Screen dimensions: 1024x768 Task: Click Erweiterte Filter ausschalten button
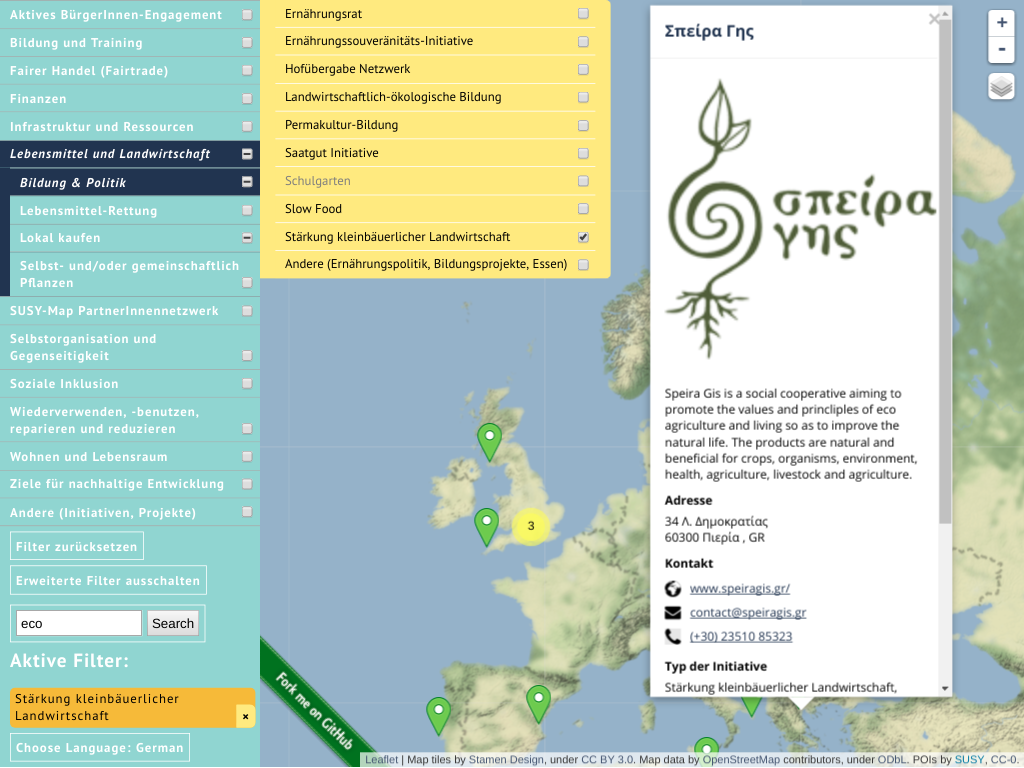108,581
